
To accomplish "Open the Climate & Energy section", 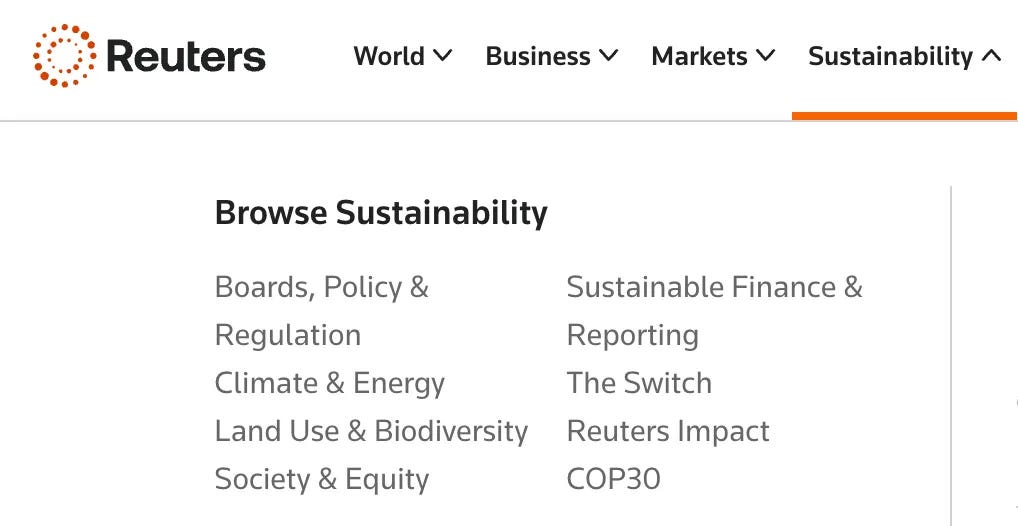I will pyautogui.click(x=330, y=383).
